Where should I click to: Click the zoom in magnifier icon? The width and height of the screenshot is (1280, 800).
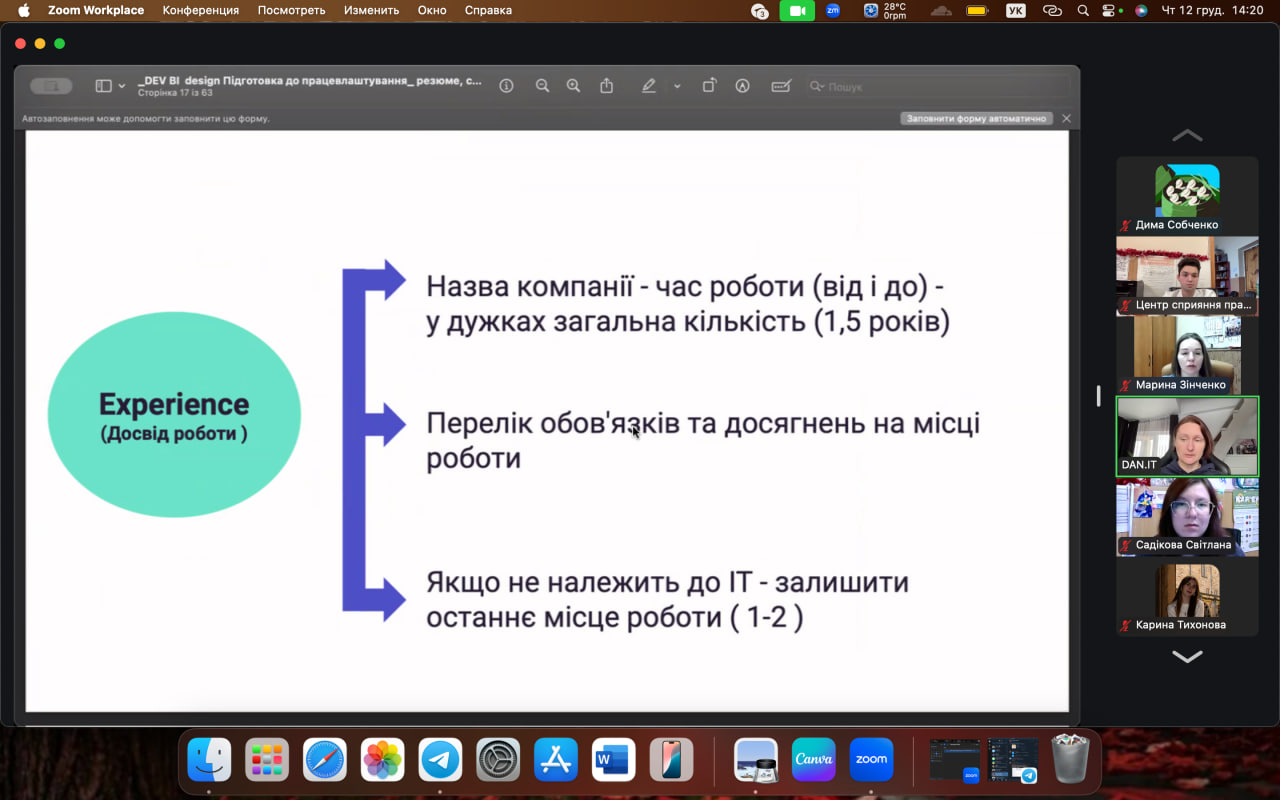click(573, 86)
